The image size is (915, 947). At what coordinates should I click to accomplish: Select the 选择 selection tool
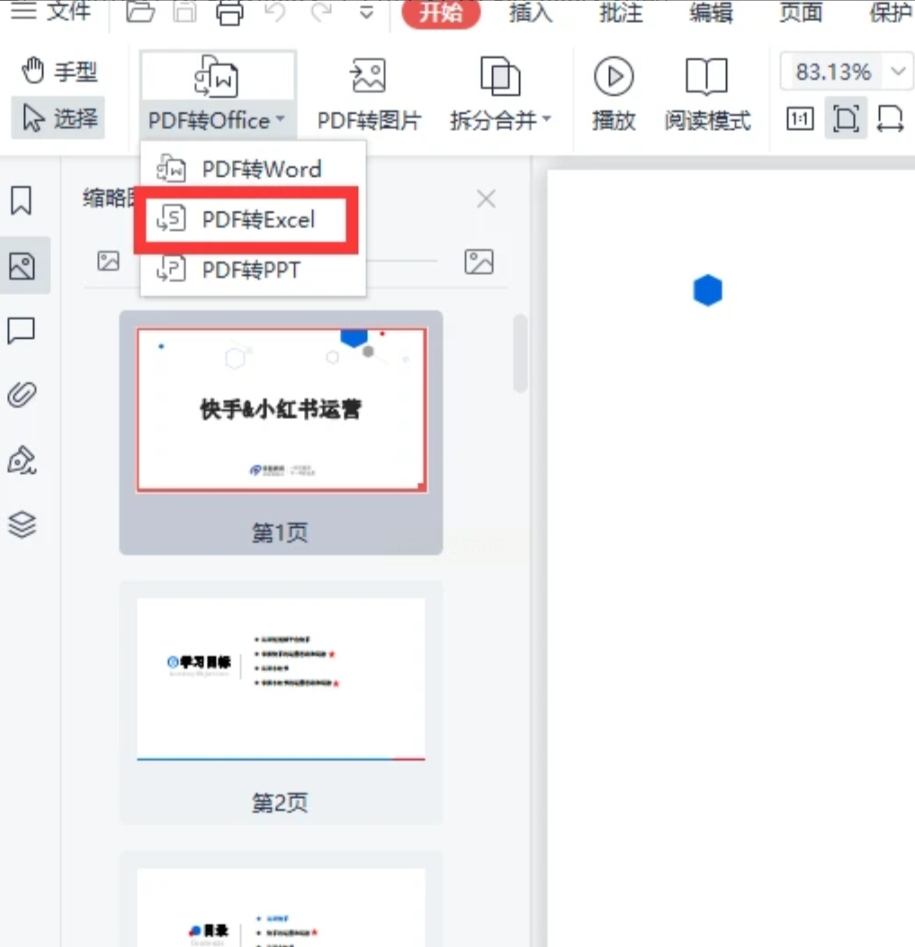coord(59,118)
